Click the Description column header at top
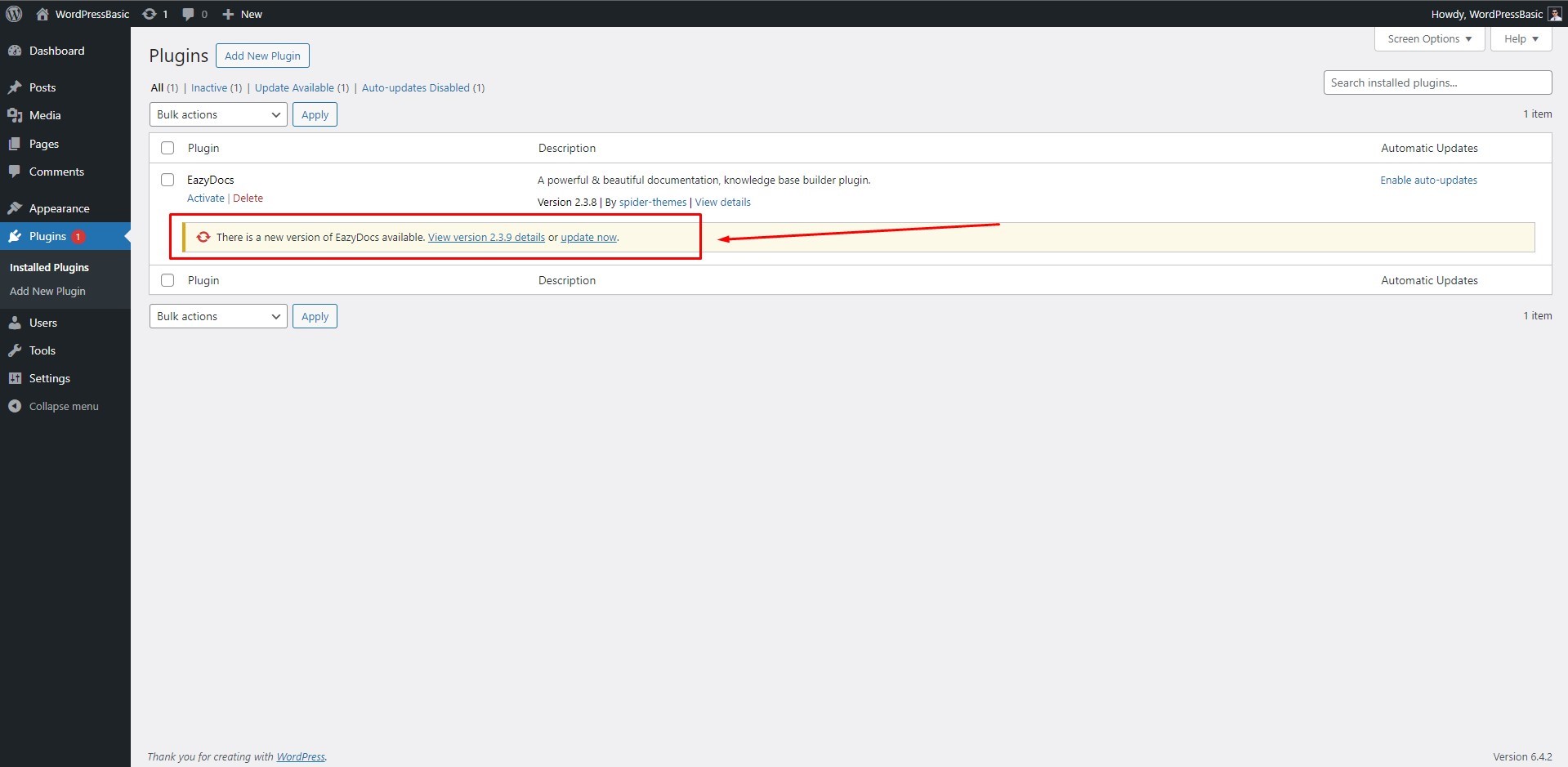This screenshot has height=767, width=1568. click(567, 148)
